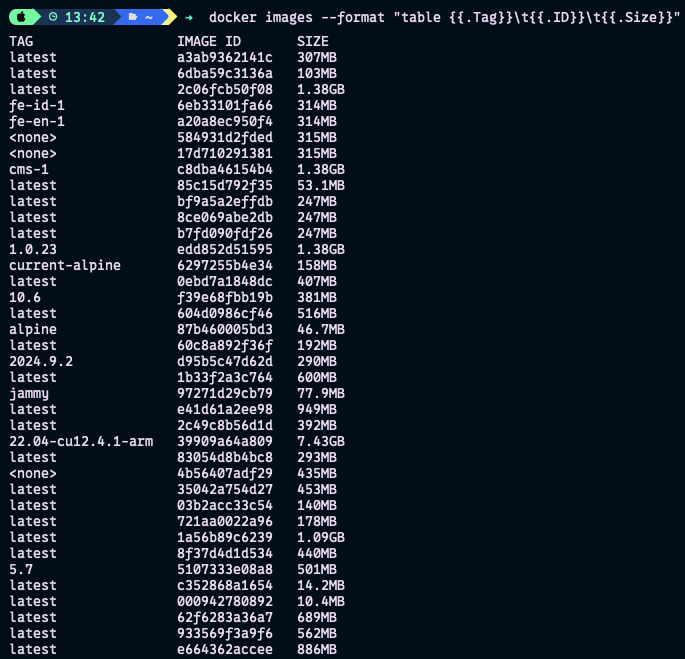
Task: Click the SIZE column header
Action: pyautogui.click(x=313, y=41)
